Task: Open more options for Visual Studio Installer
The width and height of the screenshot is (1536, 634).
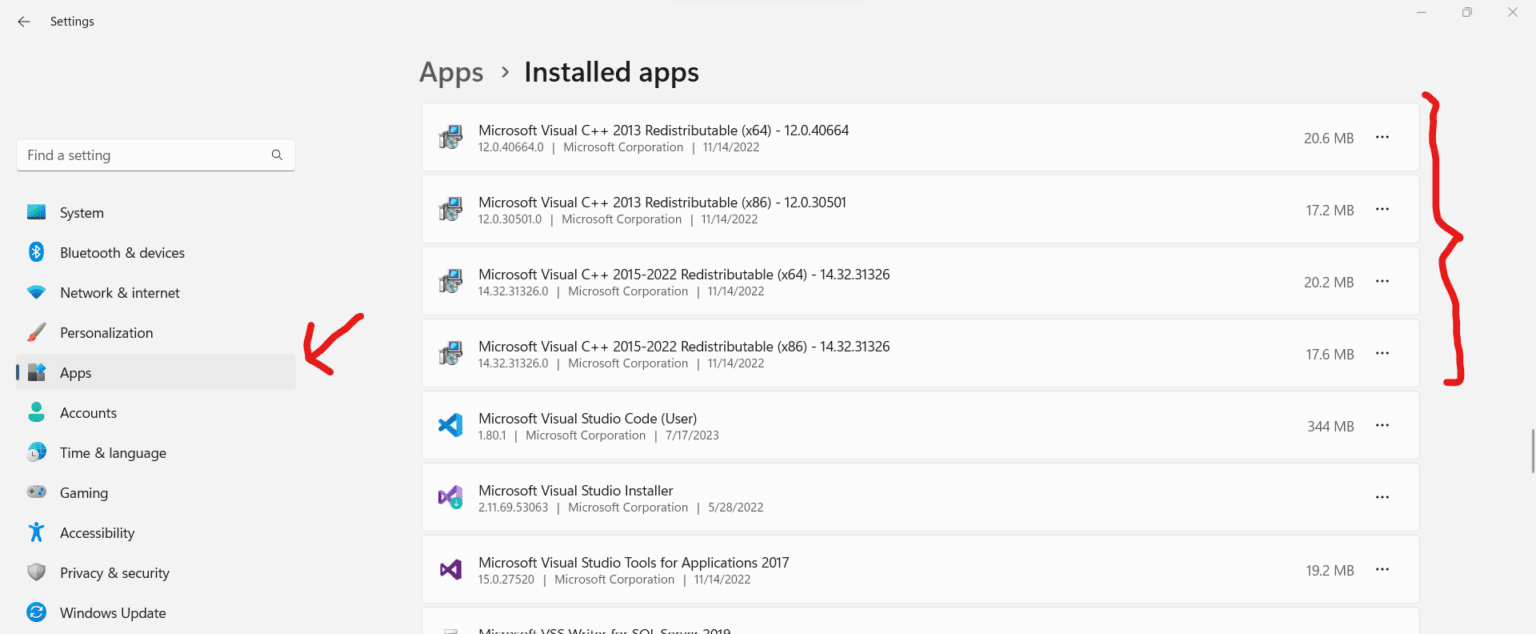Action: [1382, 498]
